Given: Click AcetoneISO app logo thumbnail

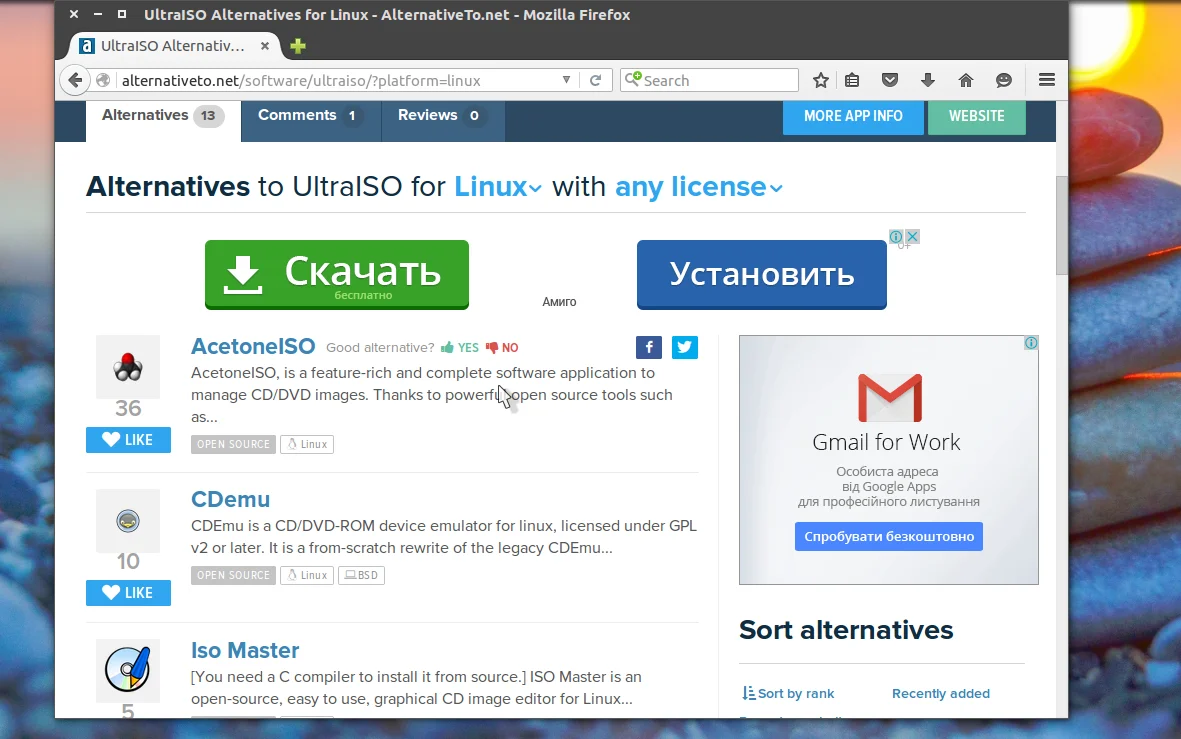Looking at the screenshot, I should click(128, 367).
